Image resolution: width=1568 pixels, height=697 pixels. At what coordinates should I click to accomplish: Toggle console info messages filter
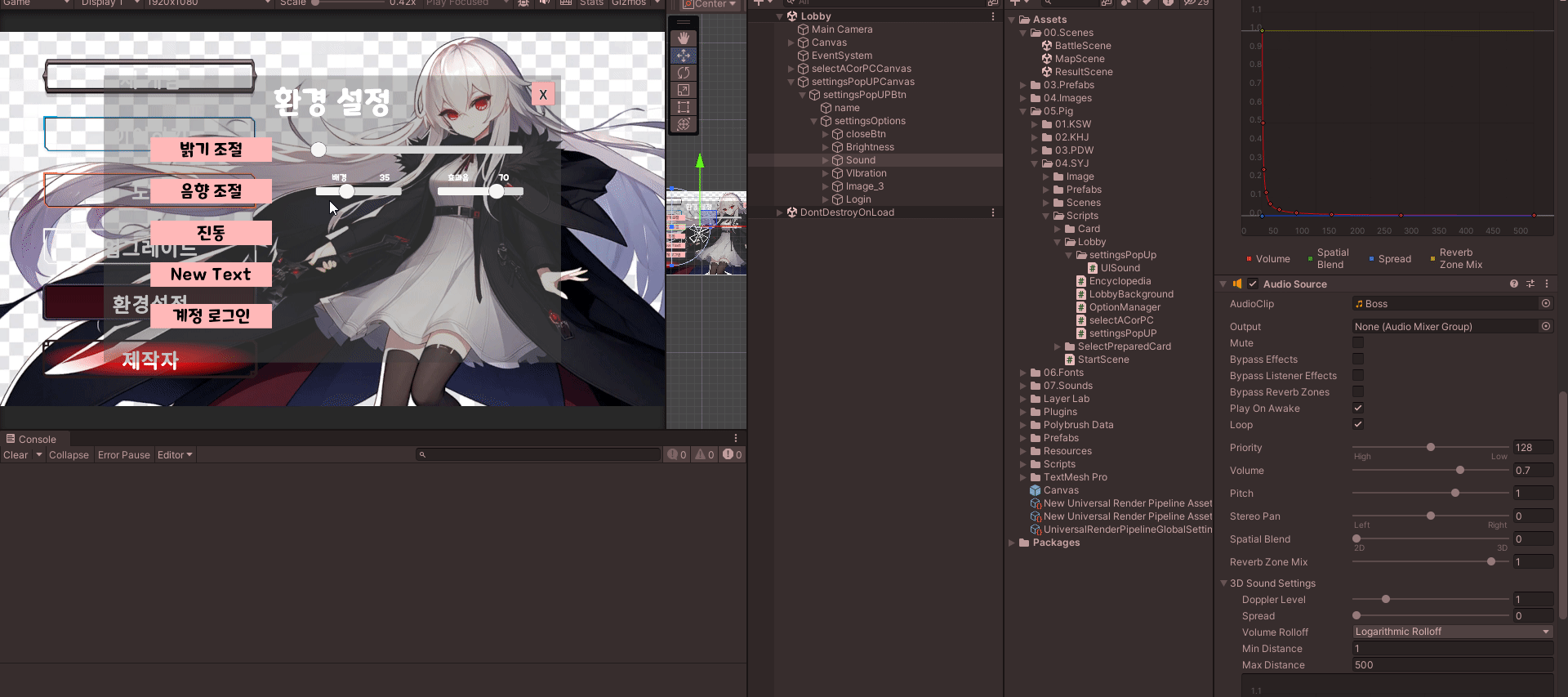point(677,455)
